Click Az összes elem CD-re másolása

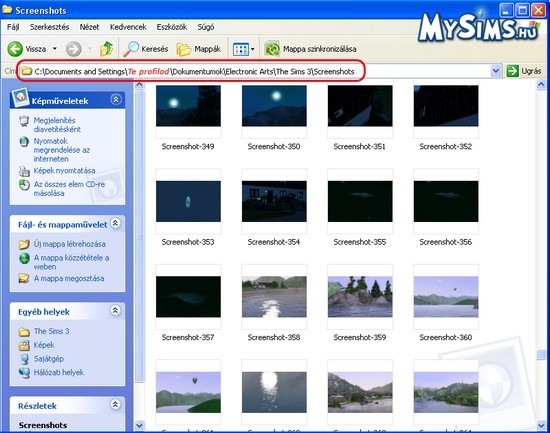[69, 188]
